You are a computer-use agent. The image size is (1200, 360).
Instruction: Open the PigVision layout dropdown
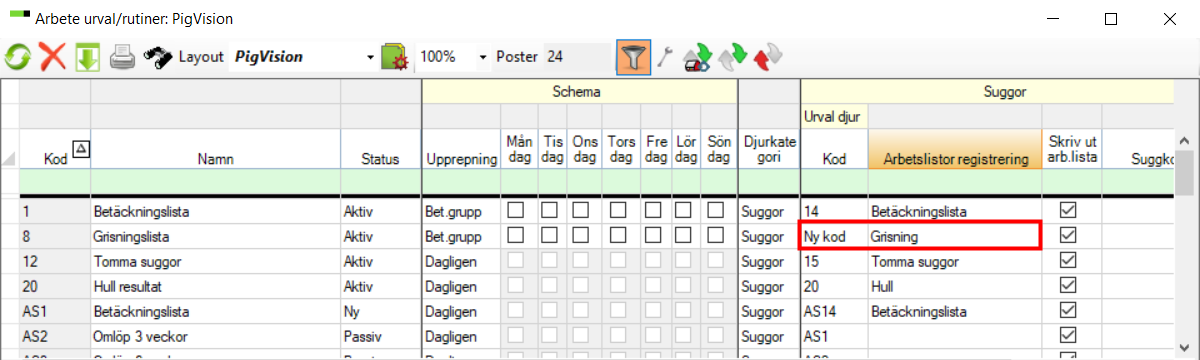(371, 57)
